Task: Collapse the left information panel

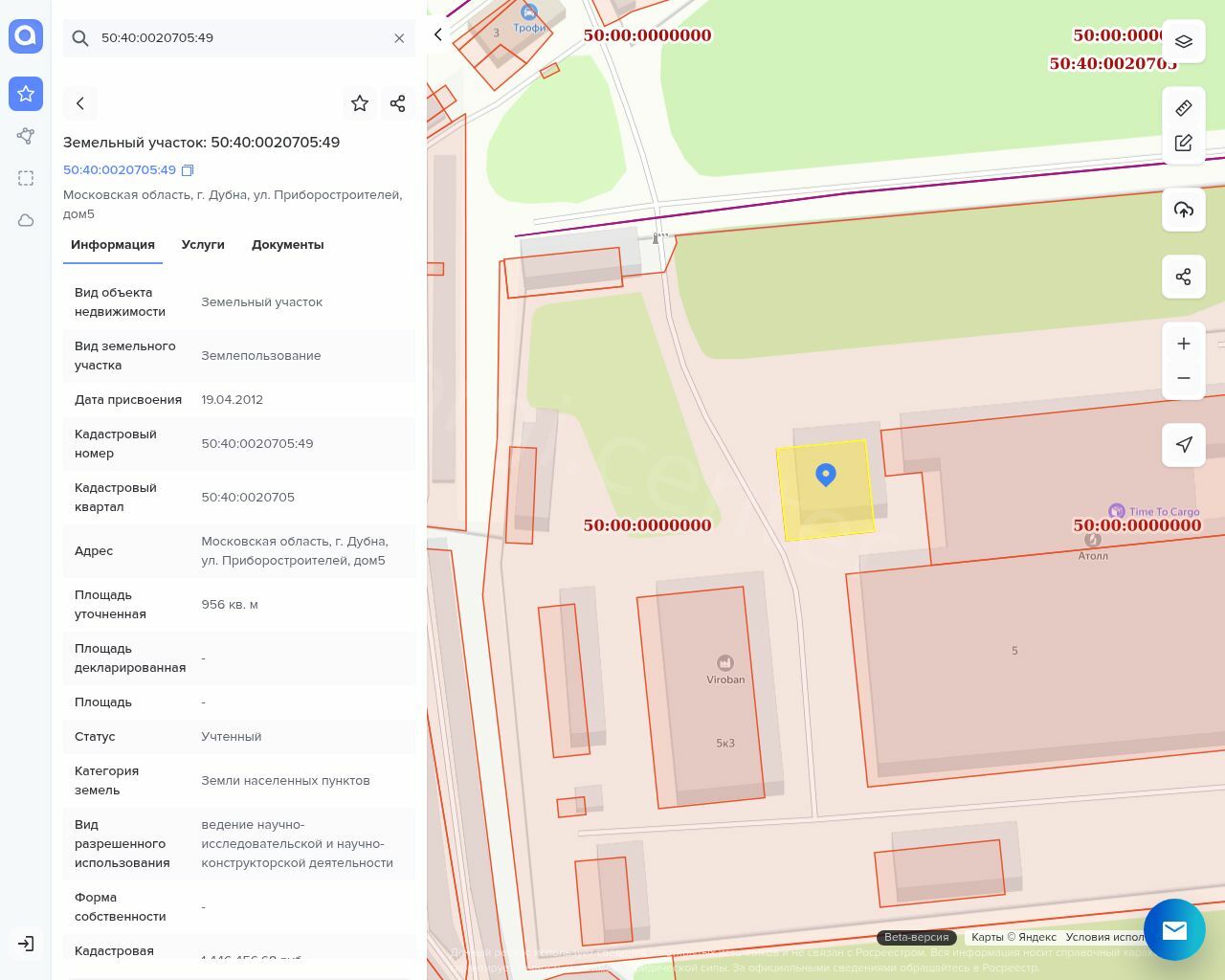Action: click(438, 34)
